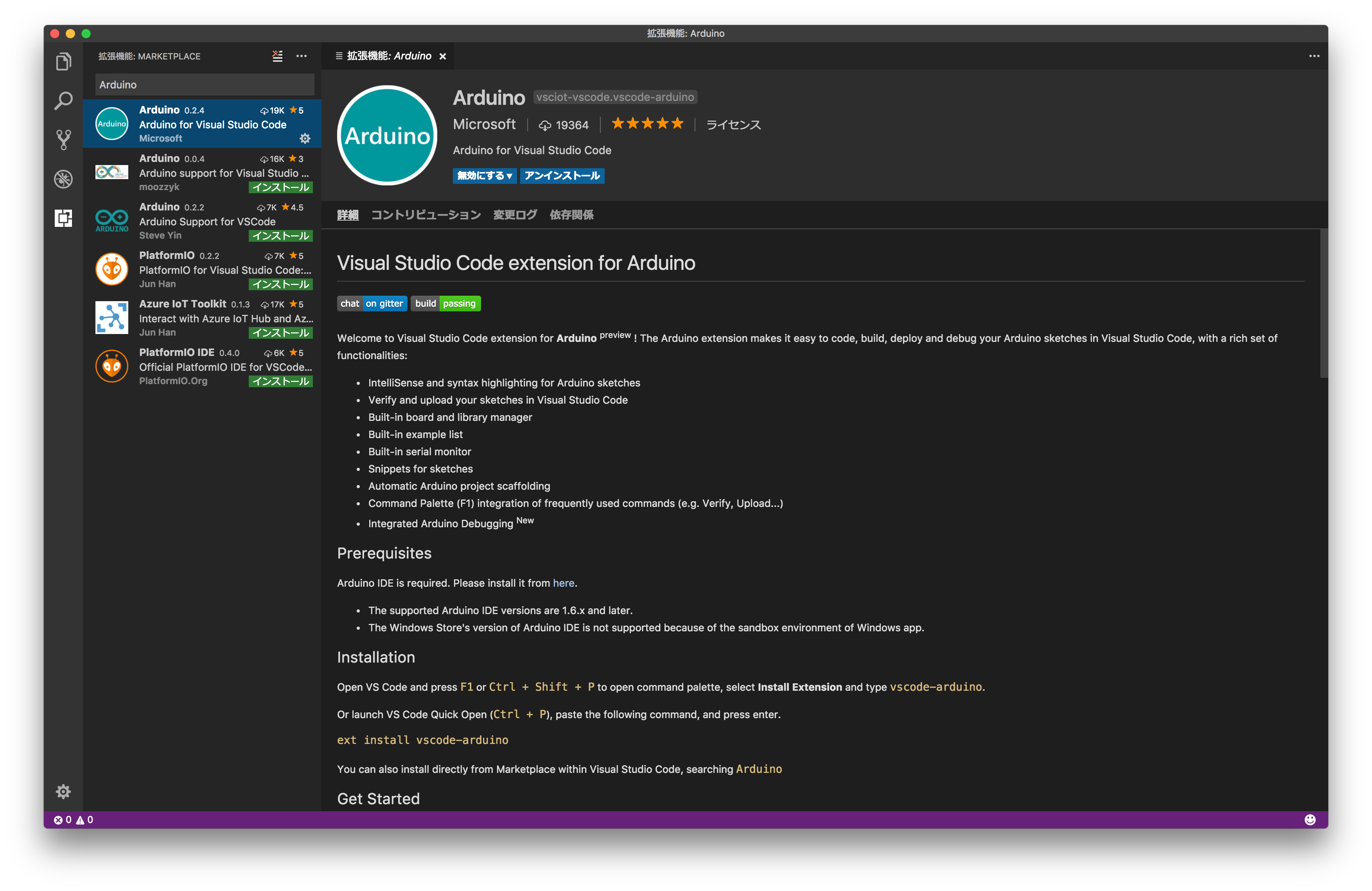Open the 依存関係 tab
The width and height of the screenshot is (1372, 891).
click(x=571, y=214)
